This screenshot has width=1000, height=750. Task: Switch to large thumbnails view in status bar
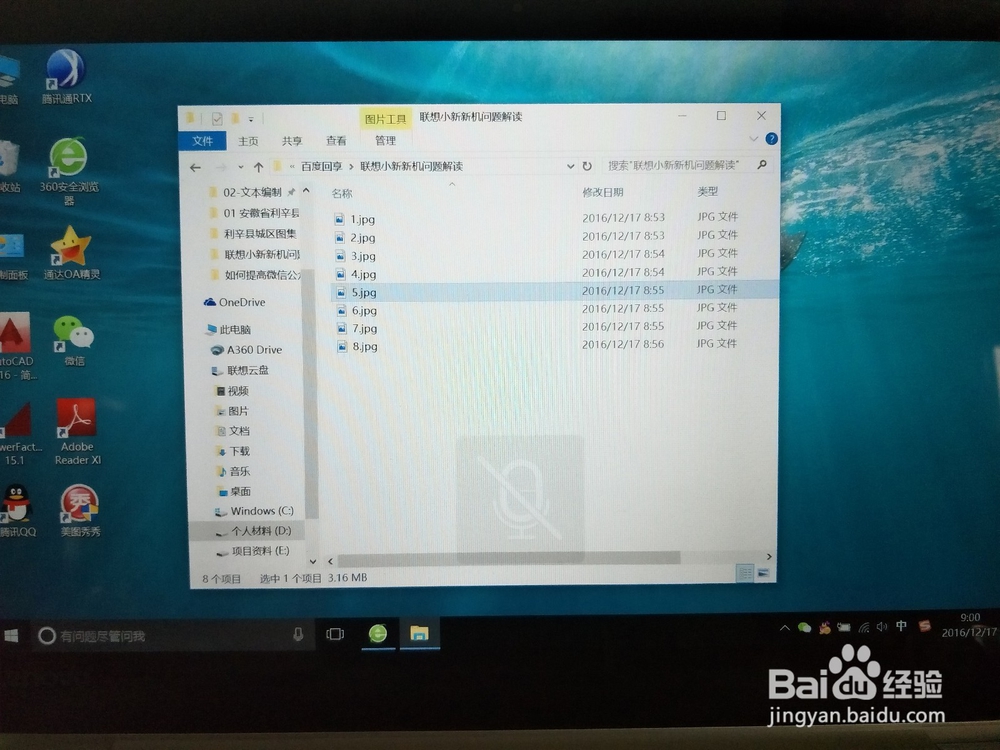761,572
